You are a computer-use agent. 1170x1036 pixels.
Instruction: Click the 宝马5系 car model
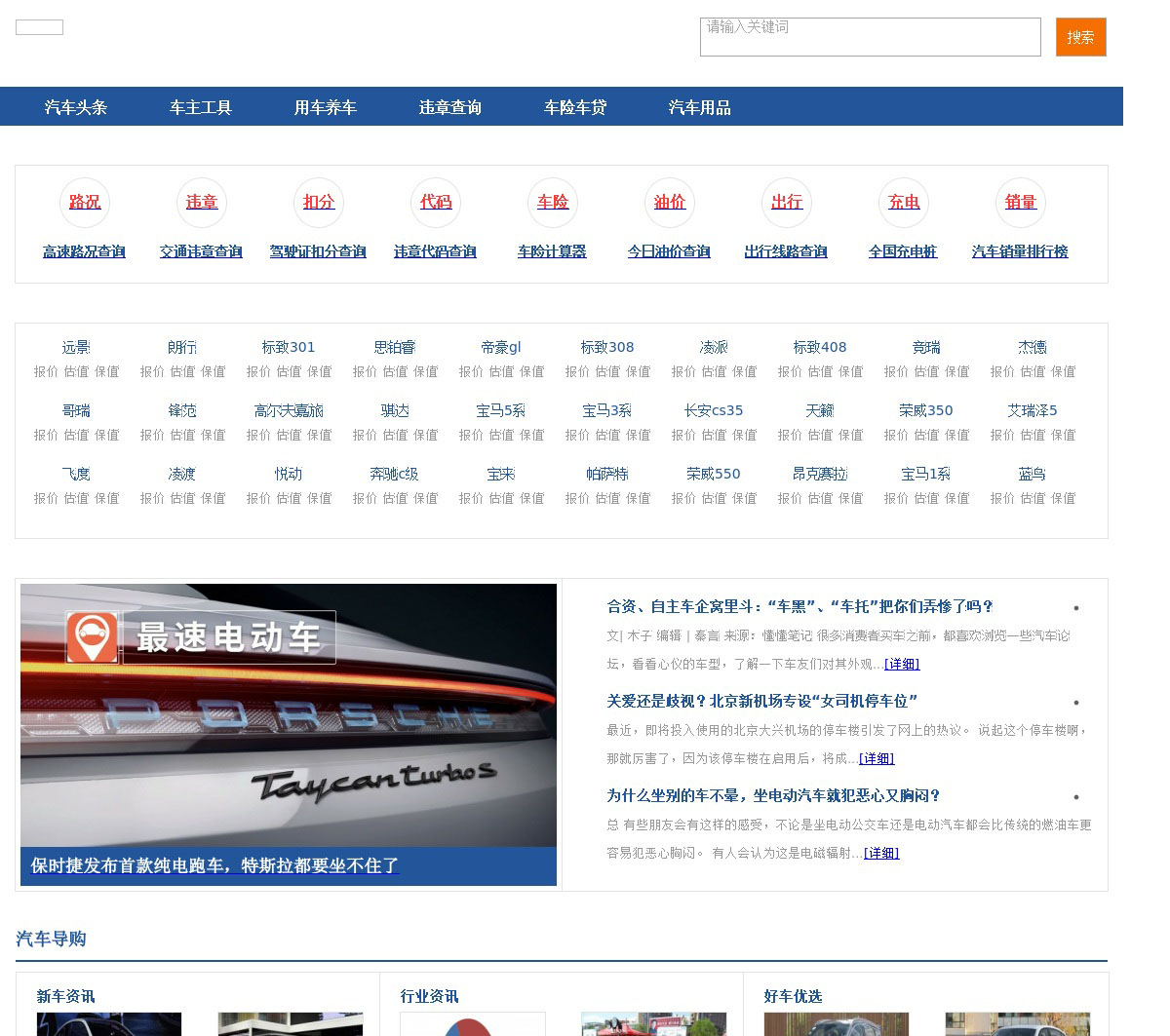click(501, 410)
